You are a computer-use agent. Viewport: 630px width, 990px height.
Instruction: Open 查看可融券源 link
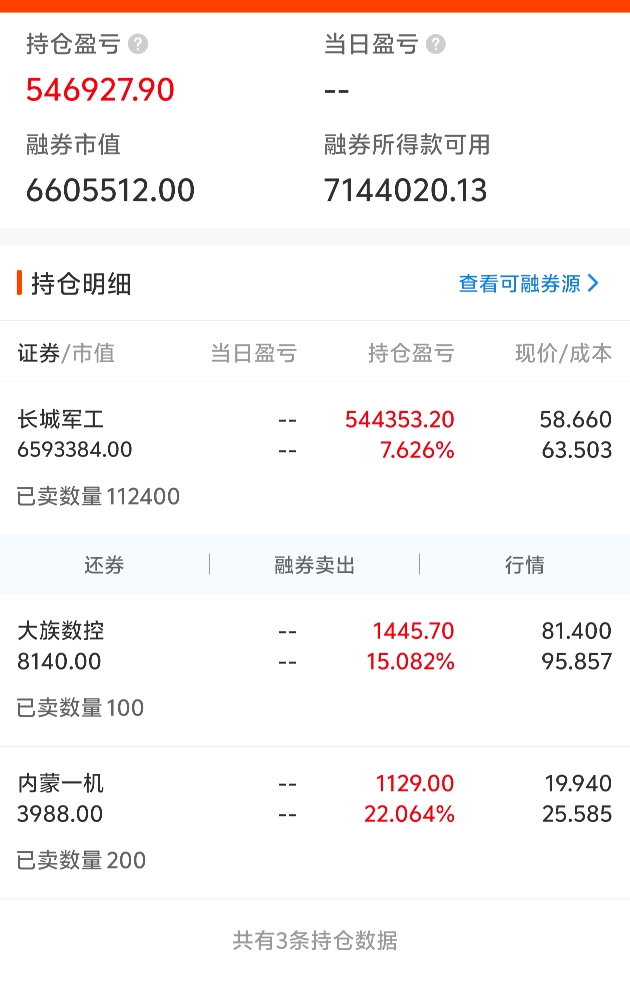(519, 283)
